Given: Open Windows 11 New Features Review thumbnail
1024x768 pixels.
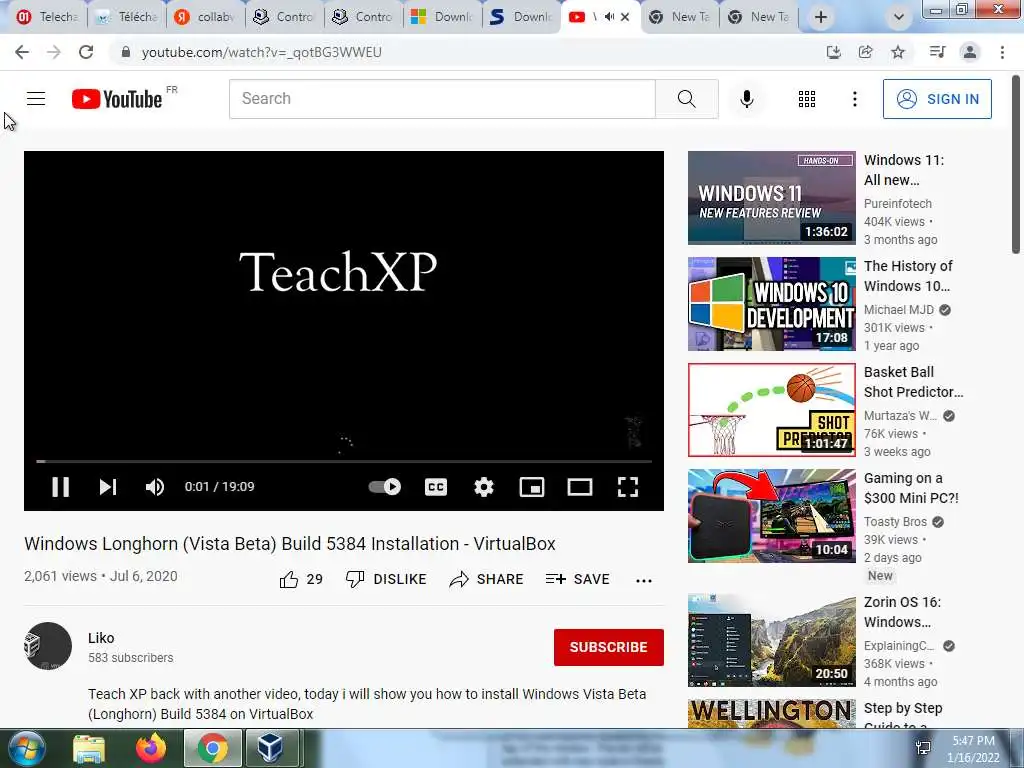Looking at the screenshot, I should (x=771, y=198).
